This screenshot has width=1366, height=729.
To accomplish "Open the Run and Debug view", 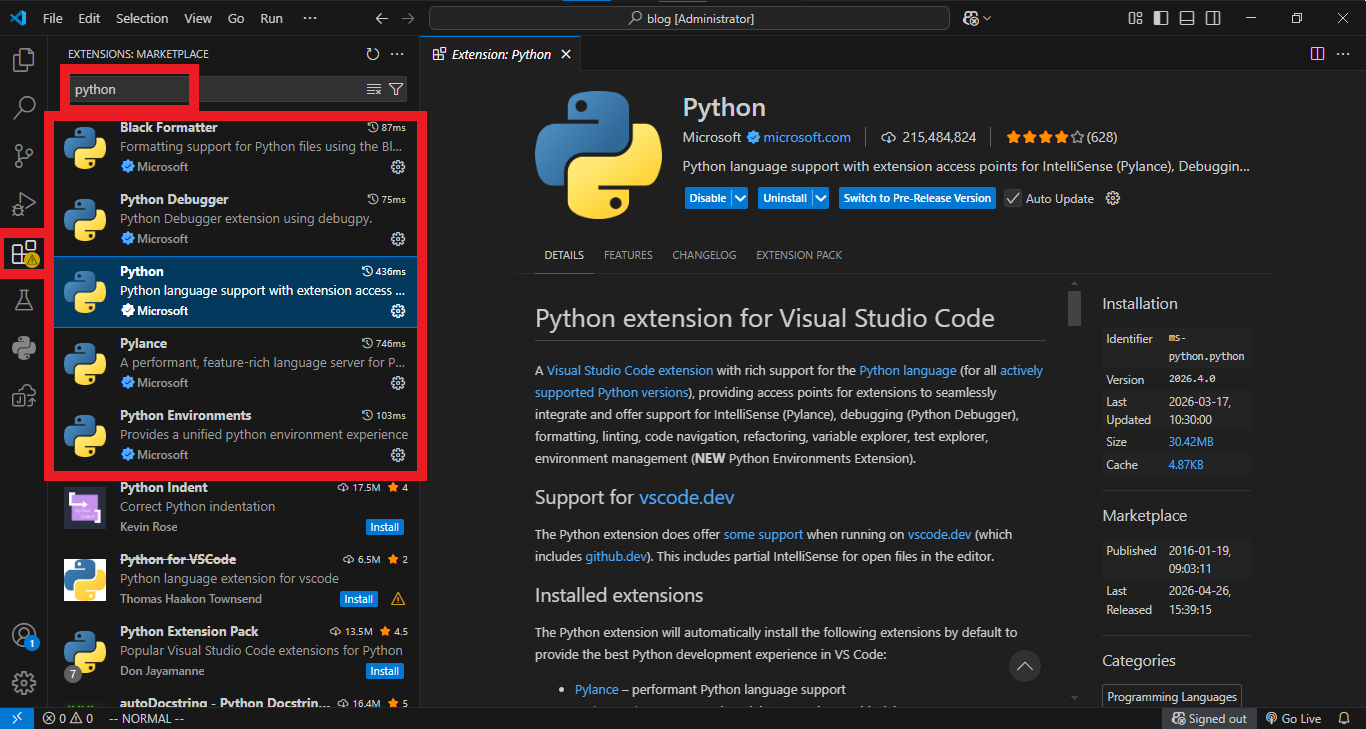I will coord(23,203).
